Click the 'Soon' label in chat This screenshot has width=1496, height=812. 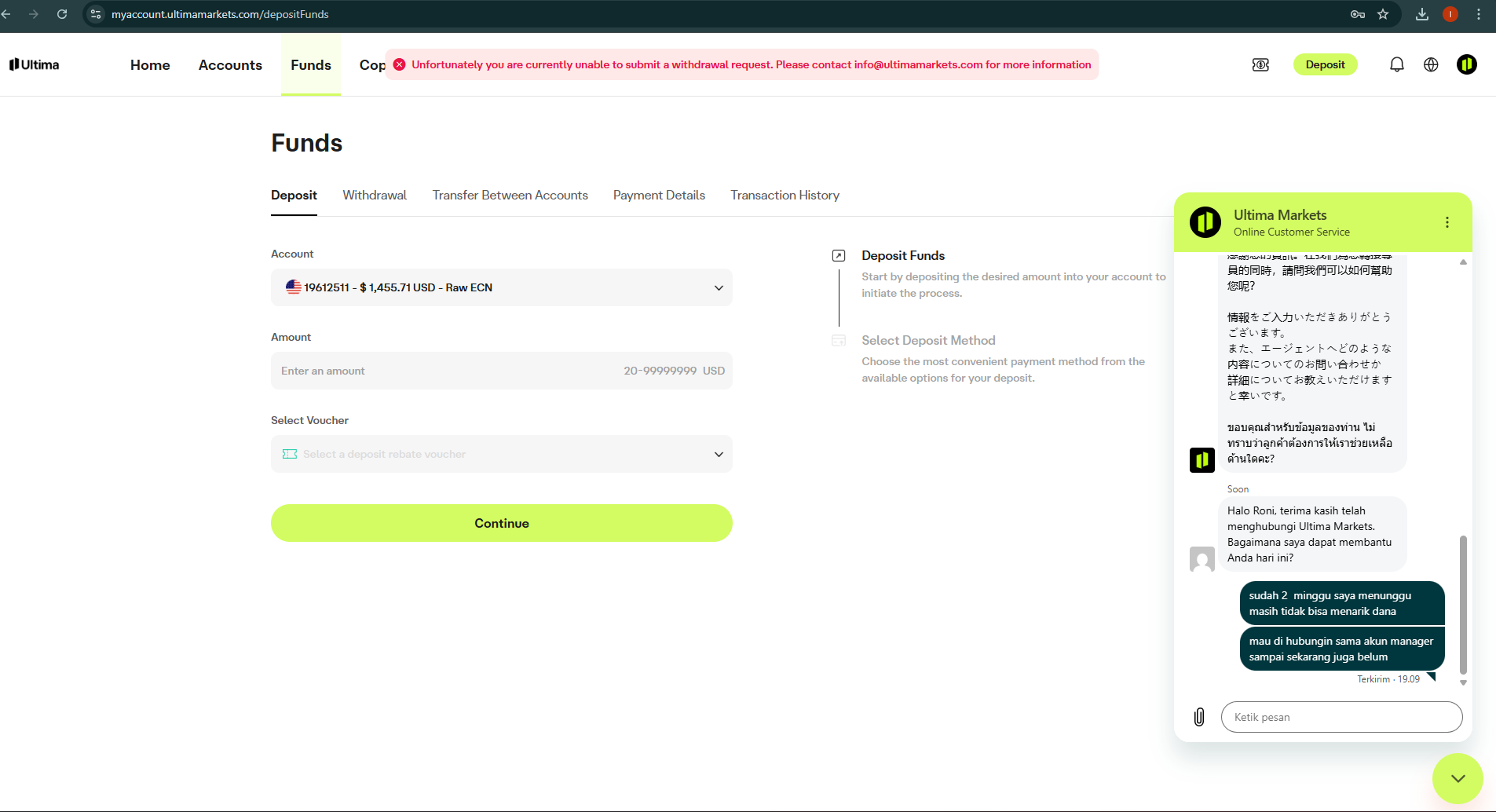[x=1238, y=489]
